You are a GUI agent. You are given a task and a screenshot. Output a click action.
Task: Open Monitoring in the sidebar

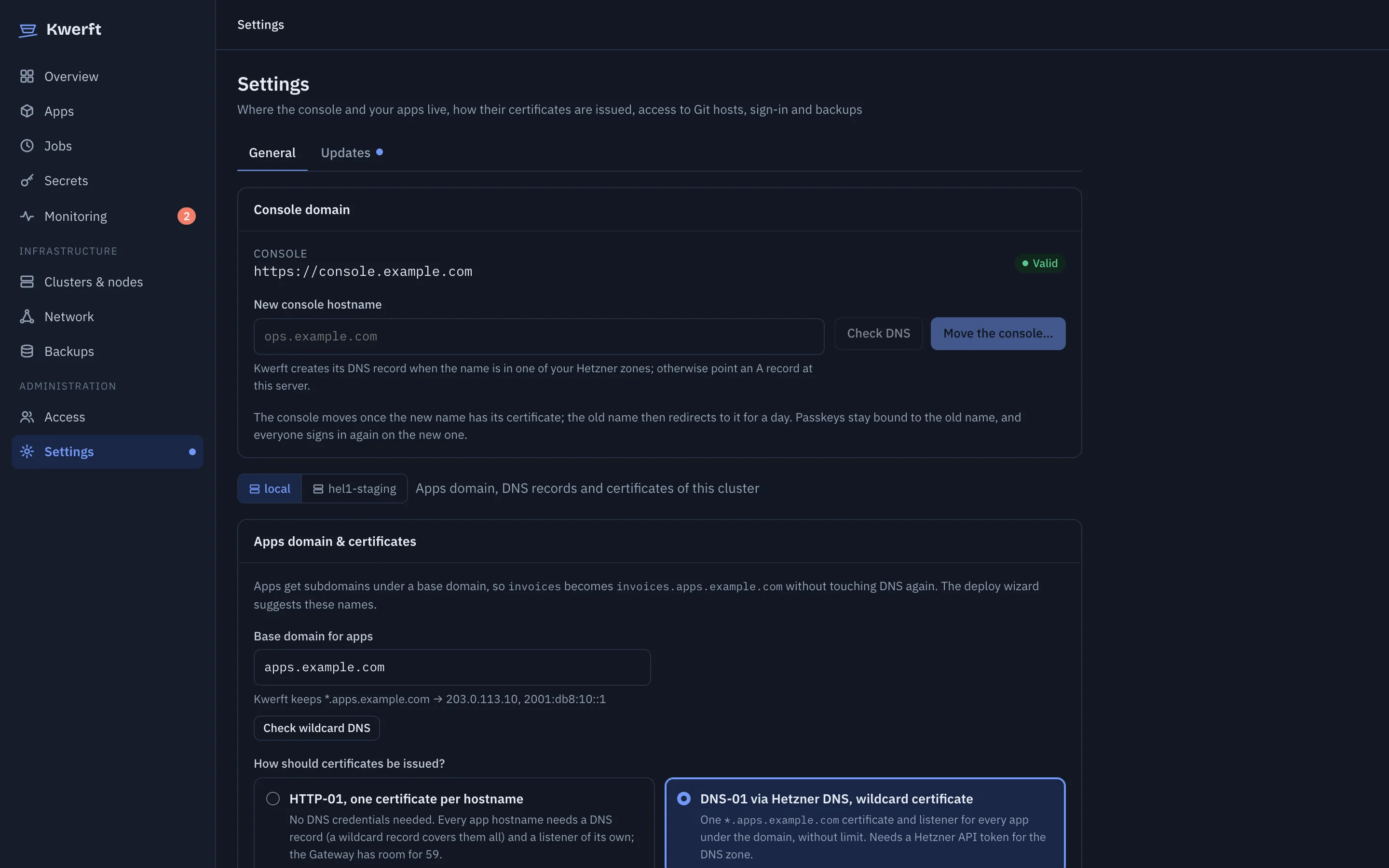pos(108,216)
